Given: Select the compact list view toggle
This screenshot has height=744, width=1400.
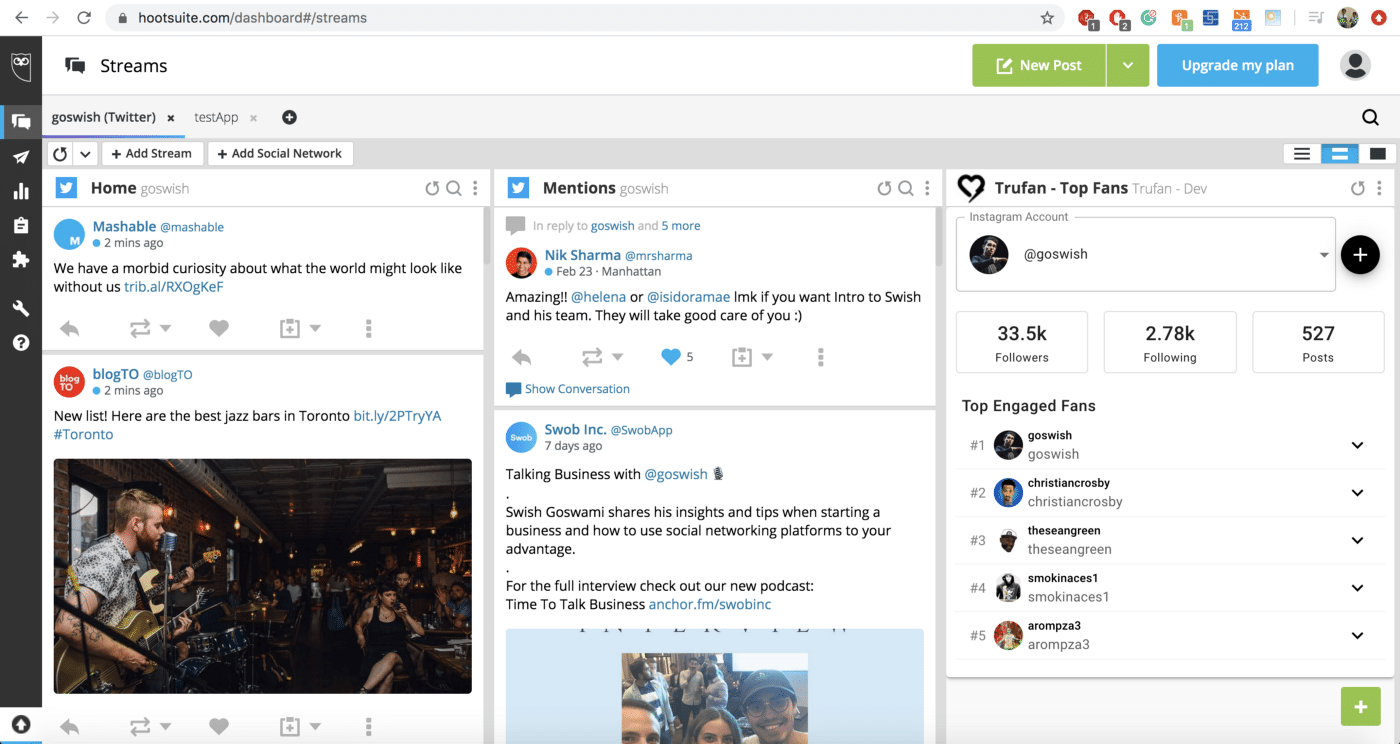Looking at the screenshot, I should pos(1301,154).
